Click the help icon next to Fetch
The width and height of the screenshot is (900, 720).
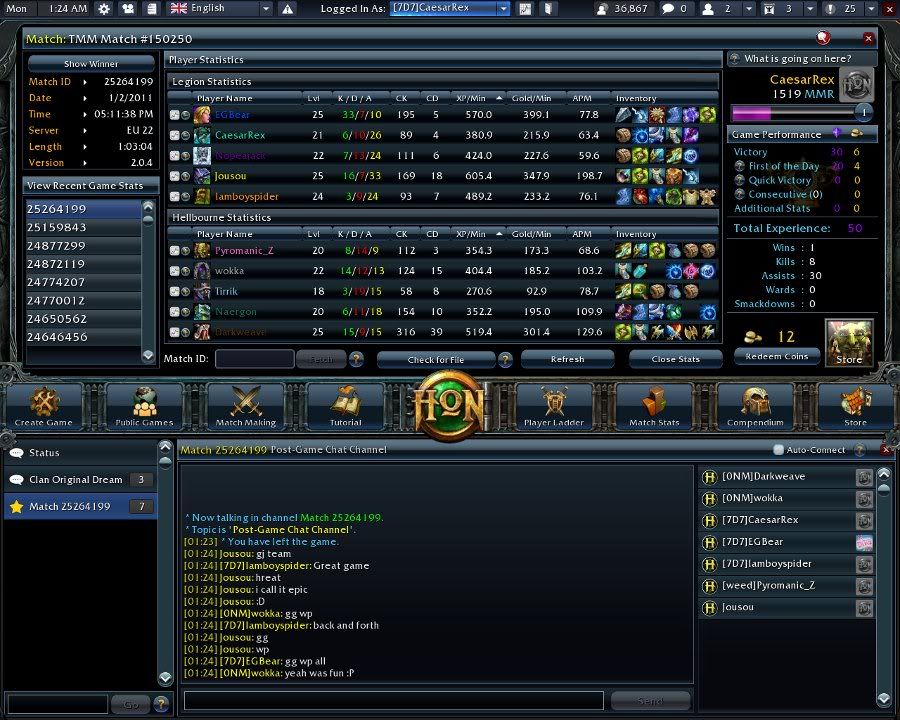(356, 359)
